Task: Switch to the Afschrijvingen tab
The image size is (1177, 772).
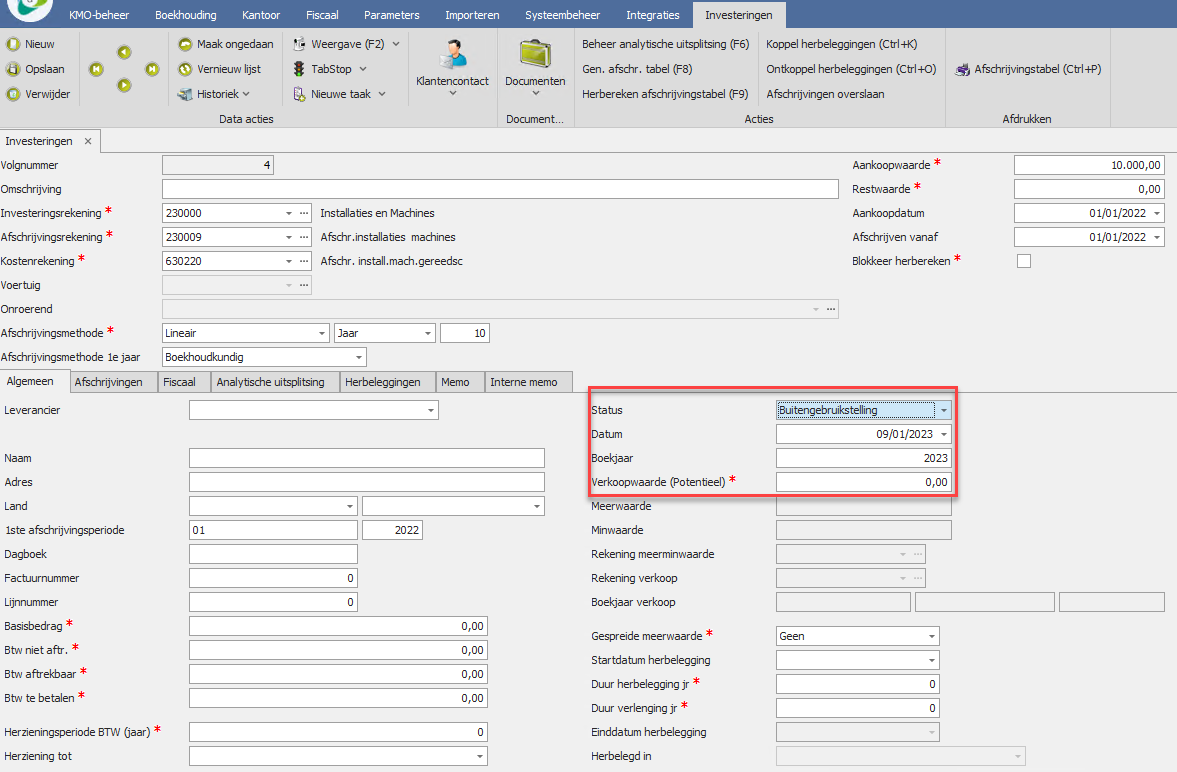Action: [108, 382]
